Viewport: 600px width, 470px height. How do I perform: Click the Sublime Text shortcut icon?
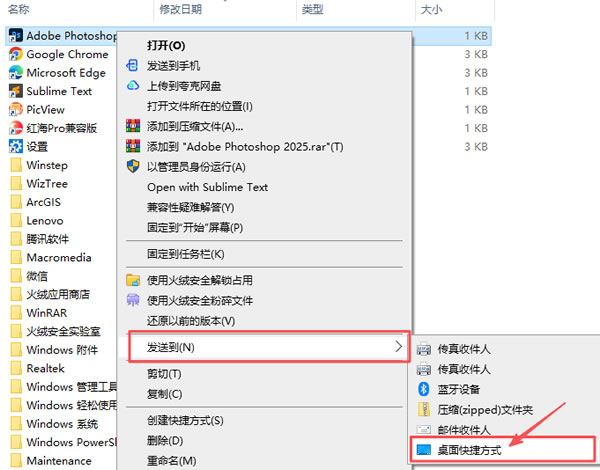click(x=15, y=91)
